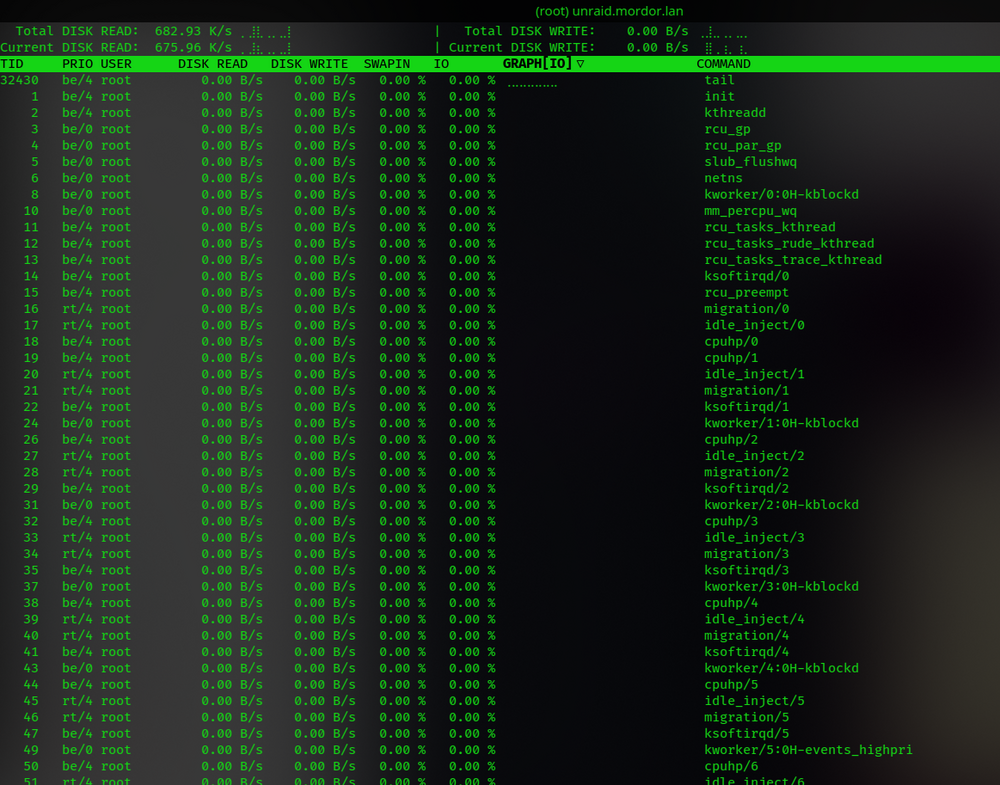Click the USER column header
This screenshot has height=785, width=1000.
[x=116, y=64]
